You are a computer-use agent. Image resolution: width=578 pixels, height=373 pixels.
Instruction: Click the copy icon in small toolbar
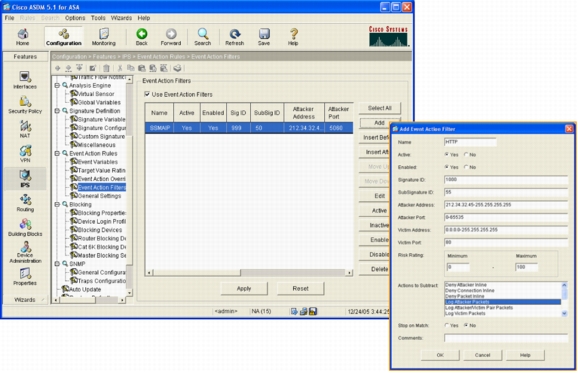130,68
